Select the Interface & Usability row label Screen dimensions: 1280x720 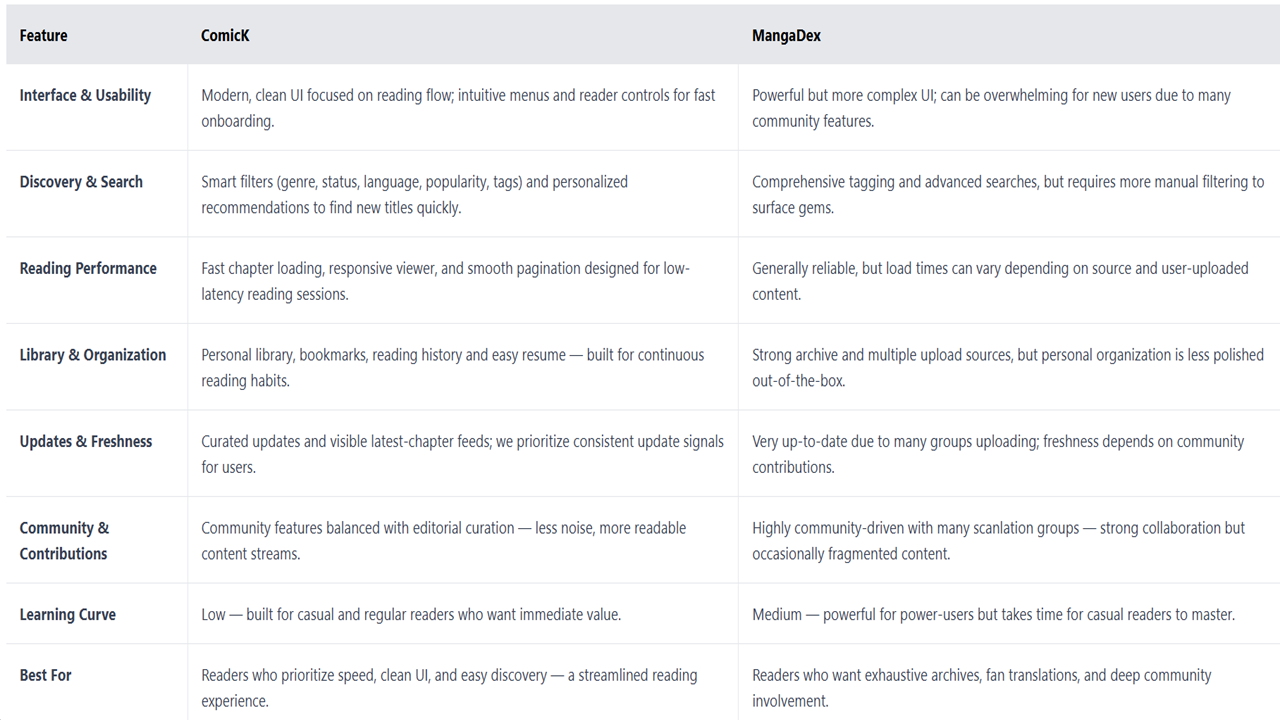85,96
